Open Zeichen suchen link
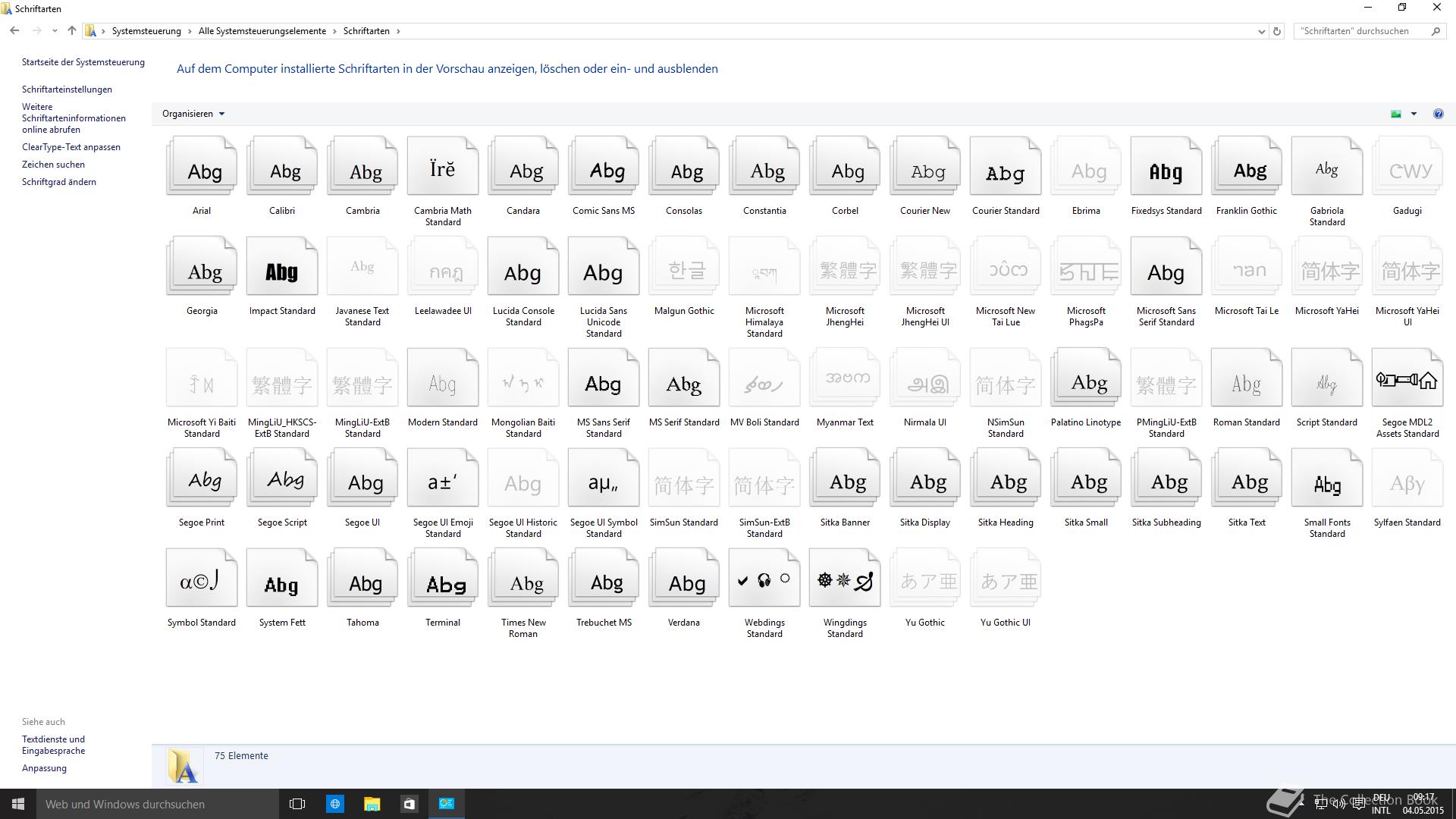Screen dimensions: 1456x819 tap(53, 165)
